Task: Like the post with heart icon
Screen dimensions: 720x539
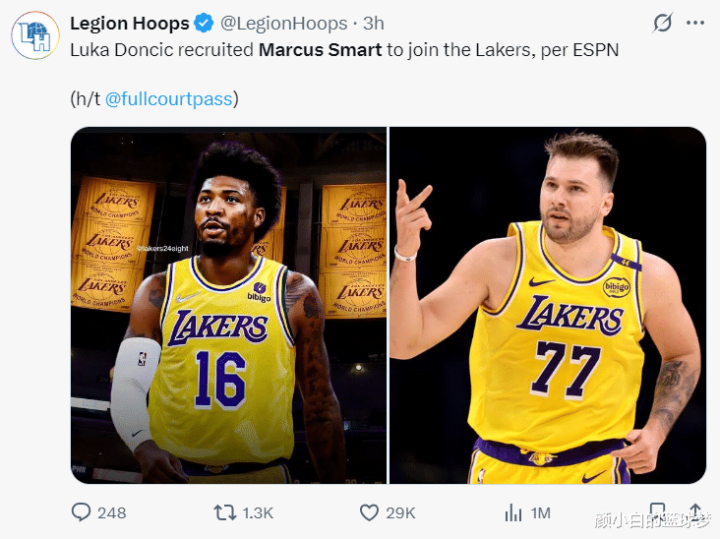Action: (x=369, y=512)
